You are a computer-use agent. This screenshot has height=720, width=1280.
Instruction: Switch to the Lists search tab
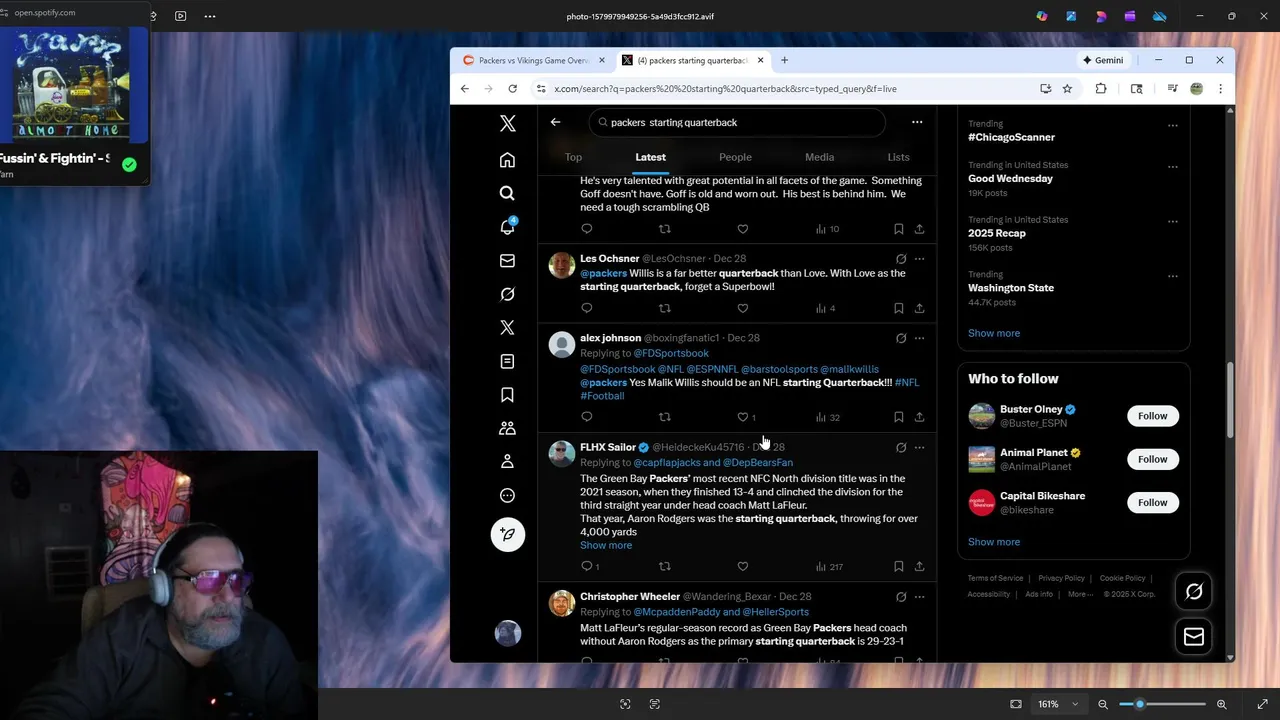[898, 157]
